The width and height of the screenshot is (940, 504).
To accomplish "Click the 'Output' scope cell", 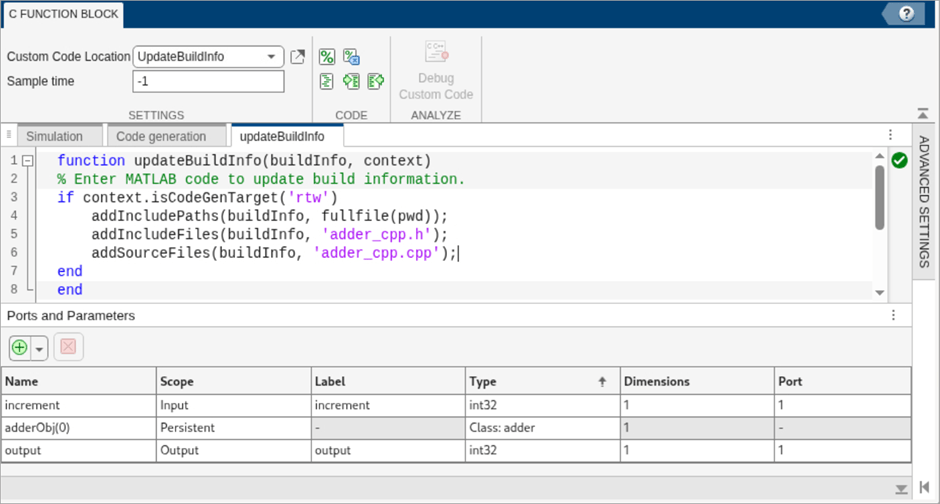I will point(233,450).
